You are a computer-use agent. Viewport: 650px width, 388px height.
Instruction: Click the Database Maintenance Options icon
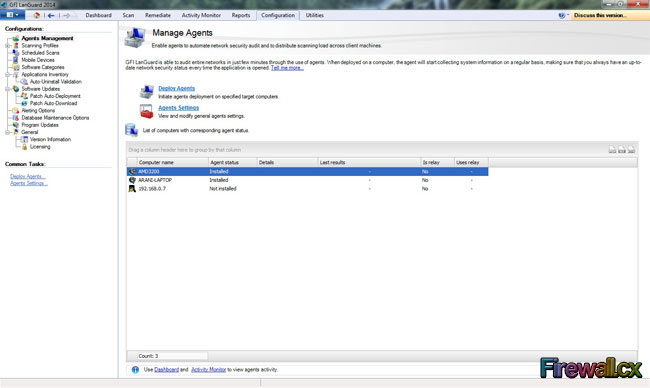click(x=15, y=118)
